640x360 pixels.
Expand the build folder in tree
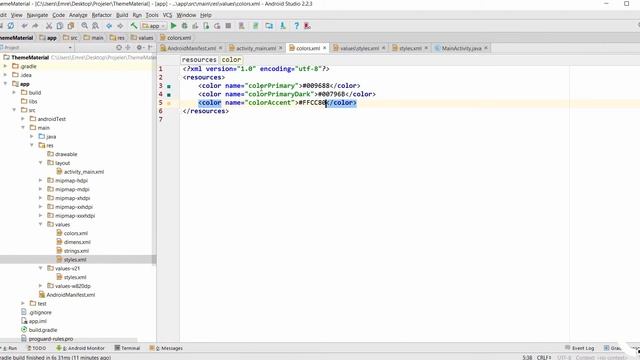(14, 93)
